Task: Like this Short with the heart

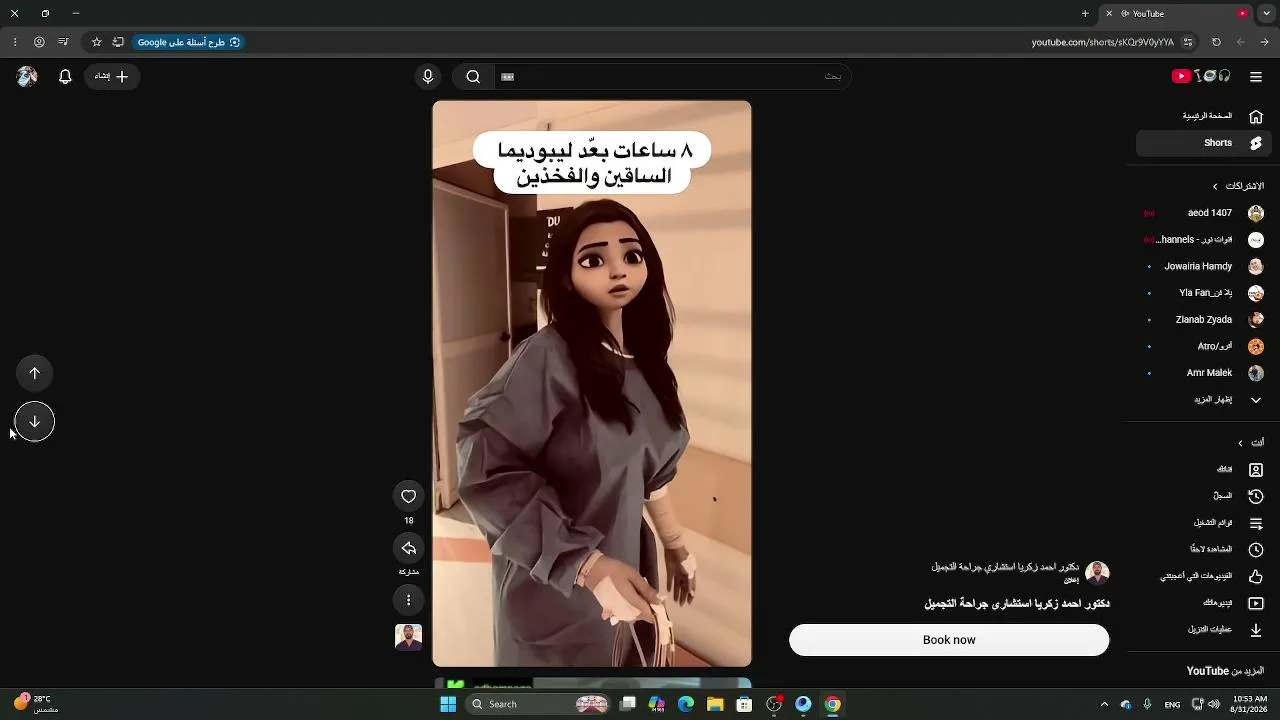Action: click(x=408, y=496)
